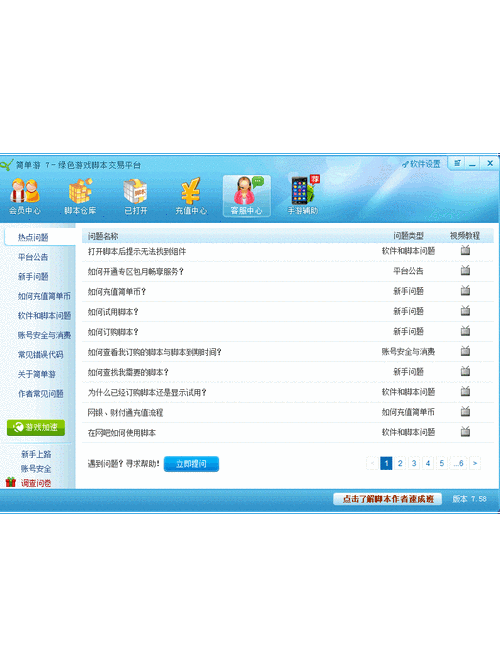Go to page 2 of questions
The height and width of the screenshot is (667, 500).
click(x=400, y=463)
